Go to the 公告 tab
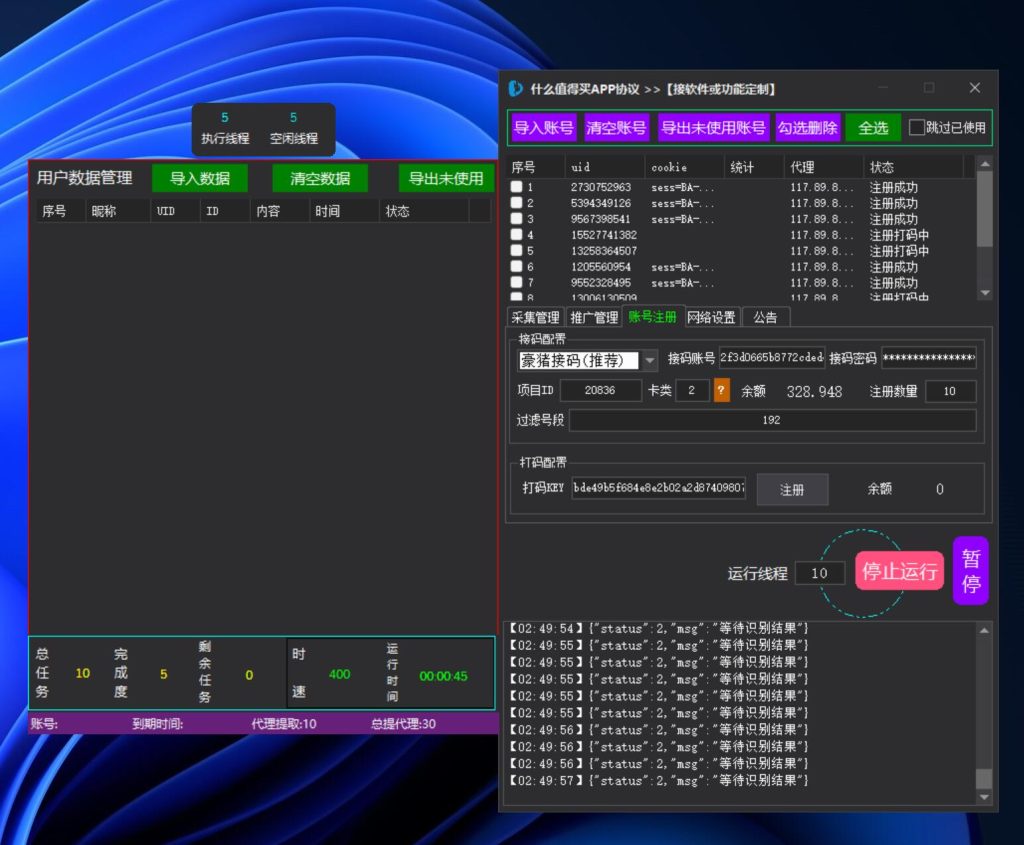 click(x=765, y=318)
